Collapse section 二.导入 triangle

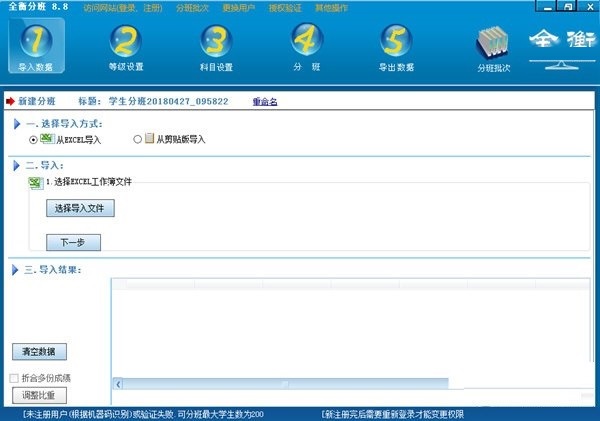click(x=17, y=164)
